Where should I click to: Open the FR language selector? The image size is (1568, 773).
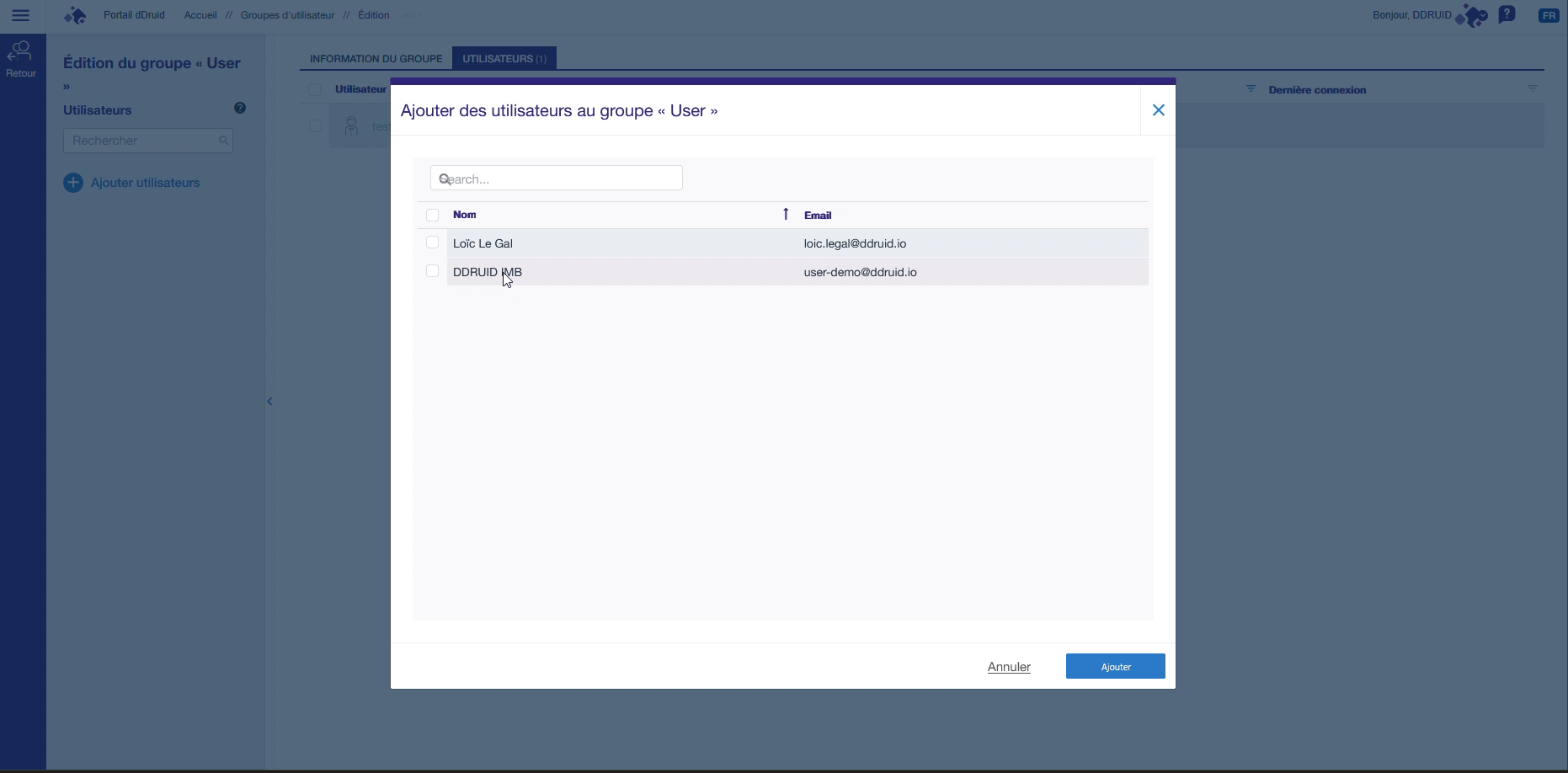point(1549,15)
